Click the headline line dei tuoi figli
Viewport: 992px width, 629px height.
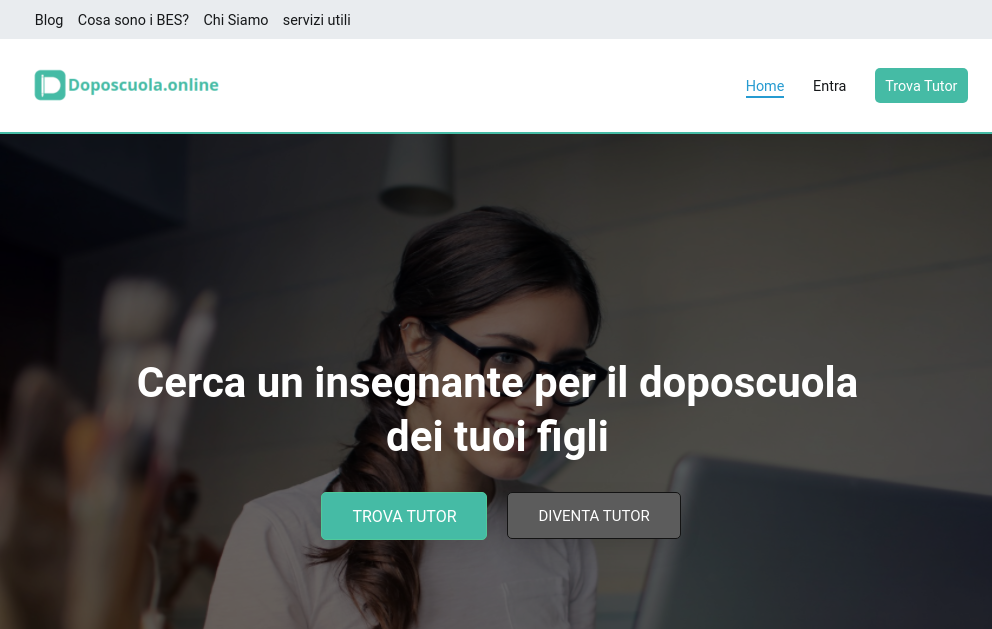pyautogui.click(x=497, y=437)
